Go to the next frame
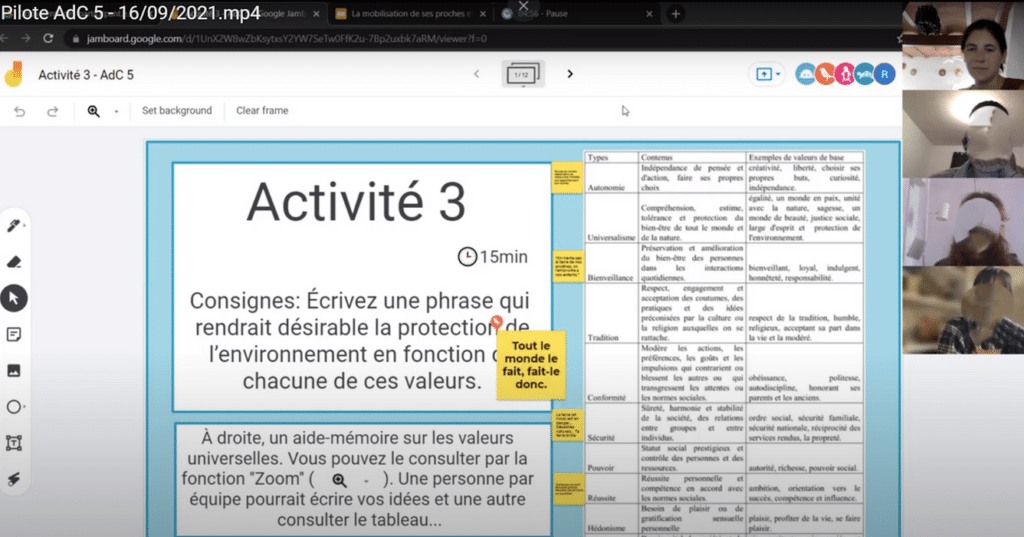 [570, 74]
